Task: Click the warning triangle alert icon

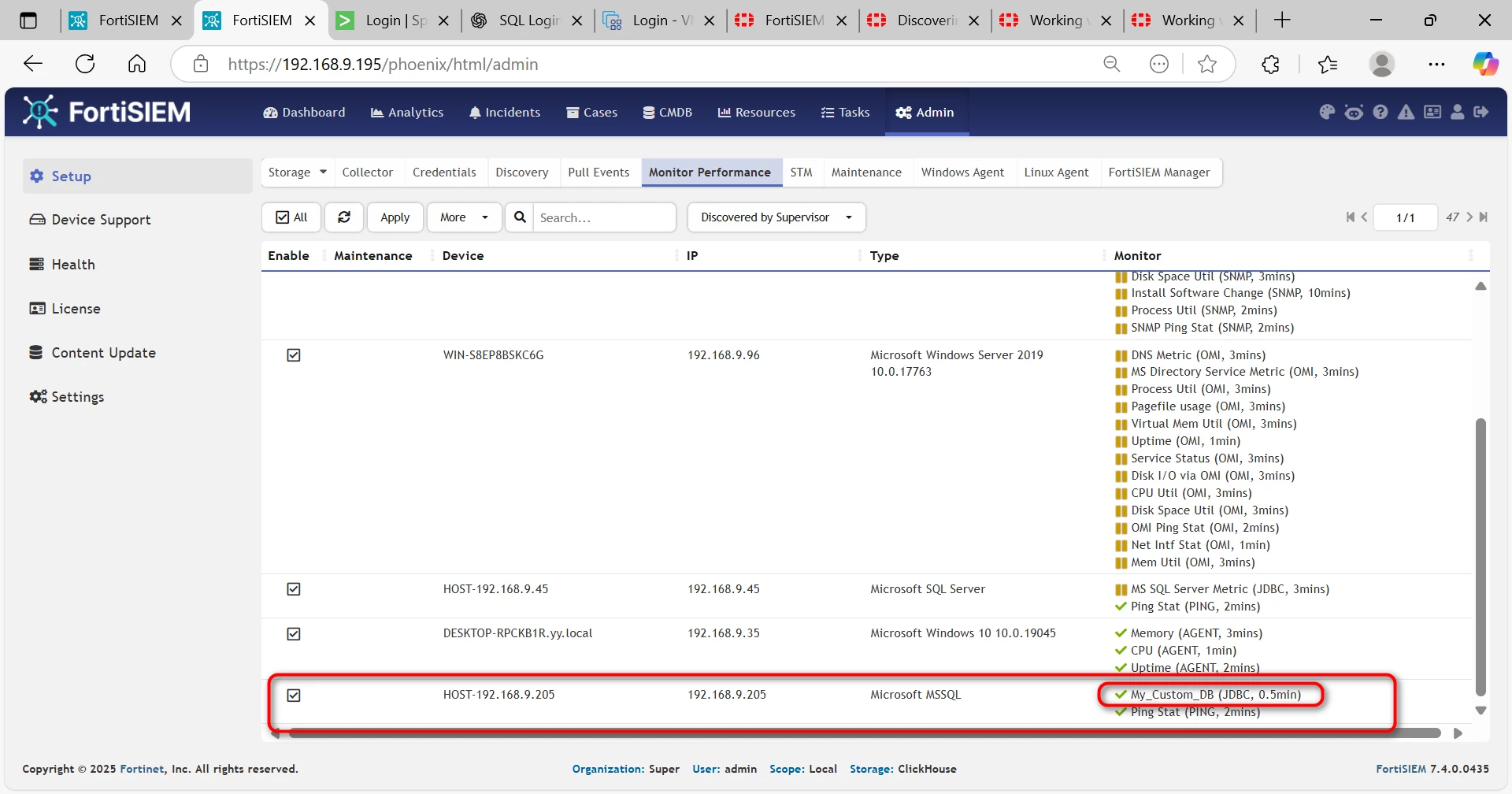Action: 1406,112
